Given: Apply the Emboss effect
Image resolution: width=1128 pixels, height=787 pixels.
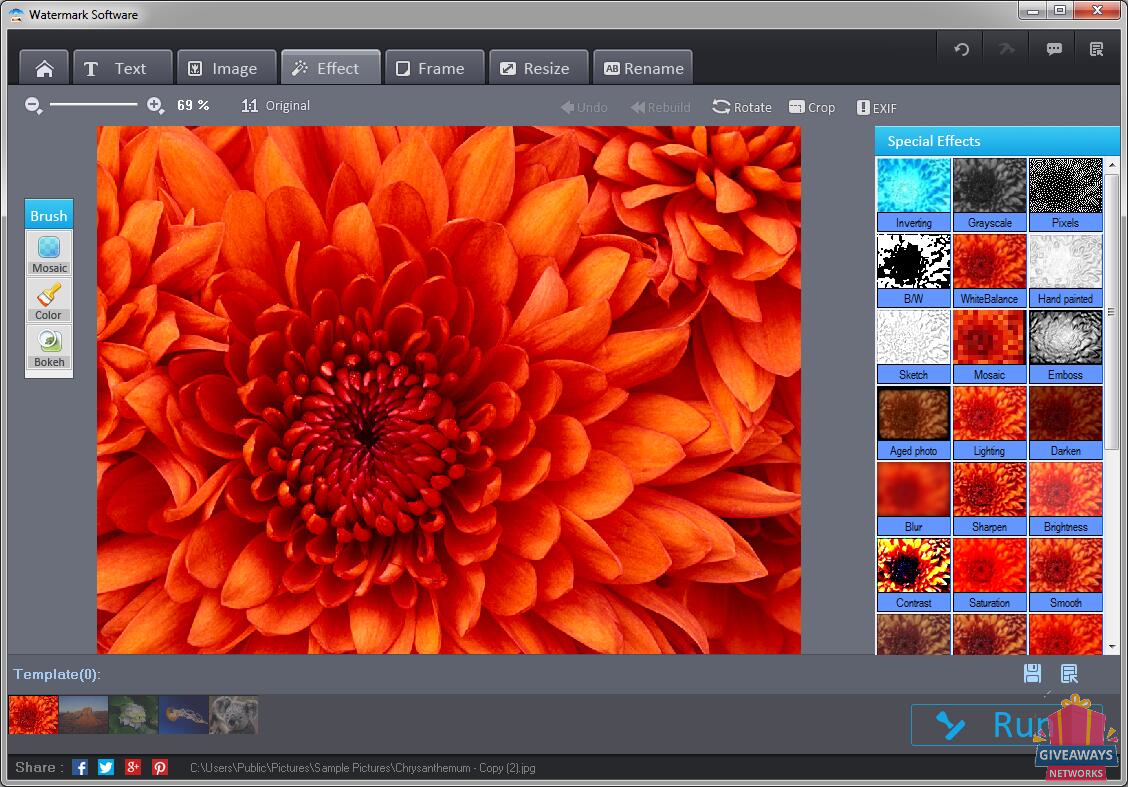Looking at the screenshot, I should coord(1065,346).
